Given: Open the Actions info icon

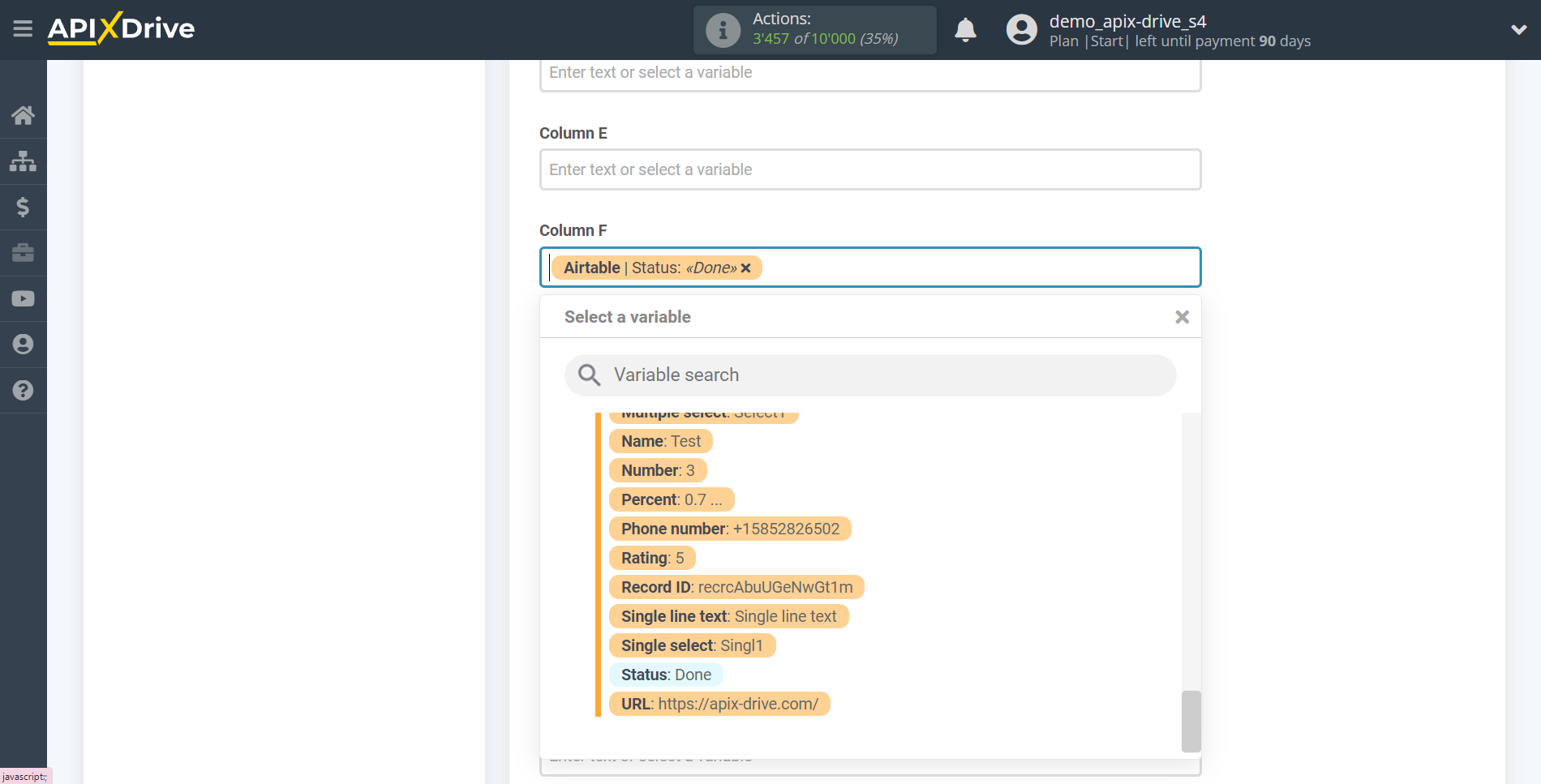Looking at the screenshot, I should tap(723, 30).
